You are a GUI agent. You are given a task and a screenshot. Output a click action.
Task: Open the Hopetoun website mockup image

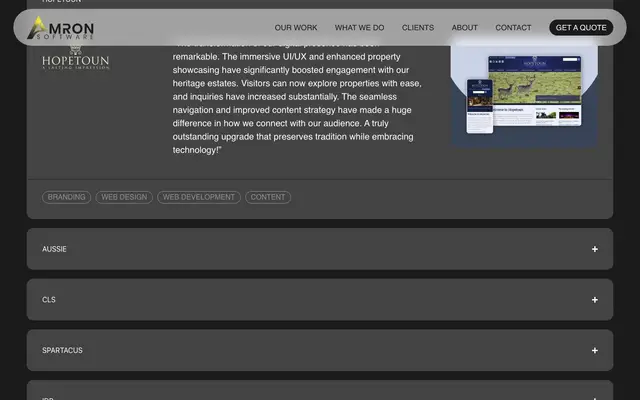point(524,94)
